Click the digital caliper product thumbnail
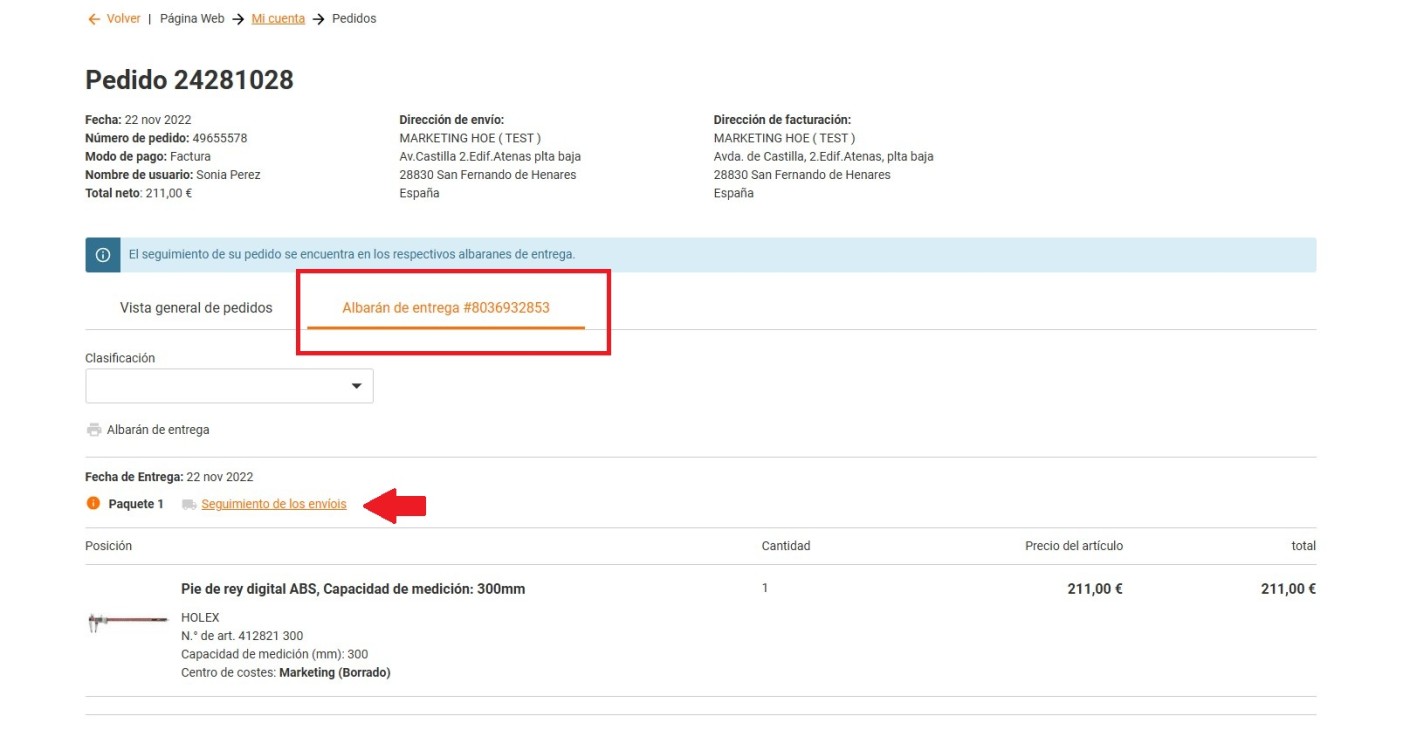 coord(128,622)
